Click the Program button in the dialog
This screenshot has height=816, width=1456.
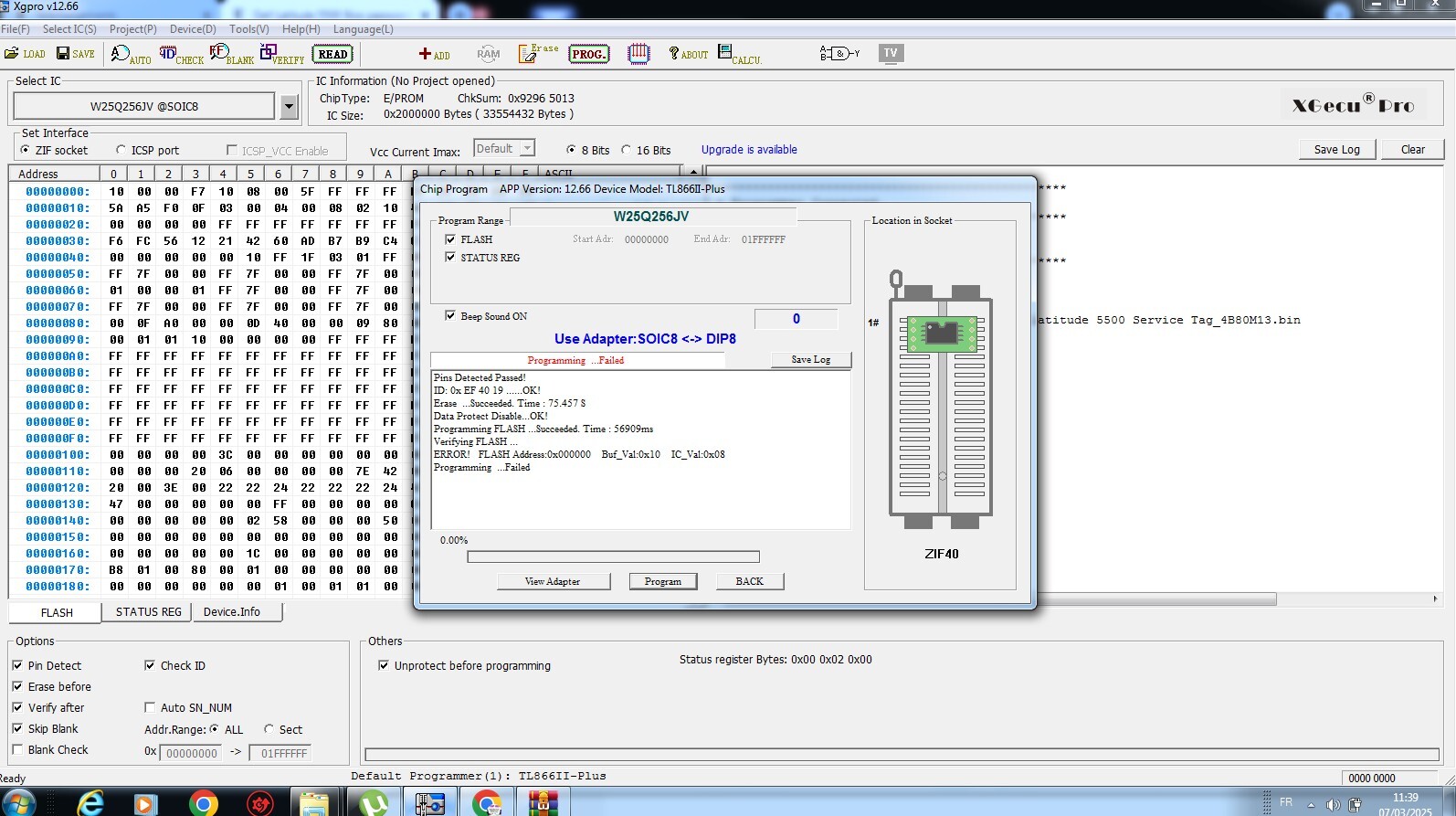click(662, 581)
